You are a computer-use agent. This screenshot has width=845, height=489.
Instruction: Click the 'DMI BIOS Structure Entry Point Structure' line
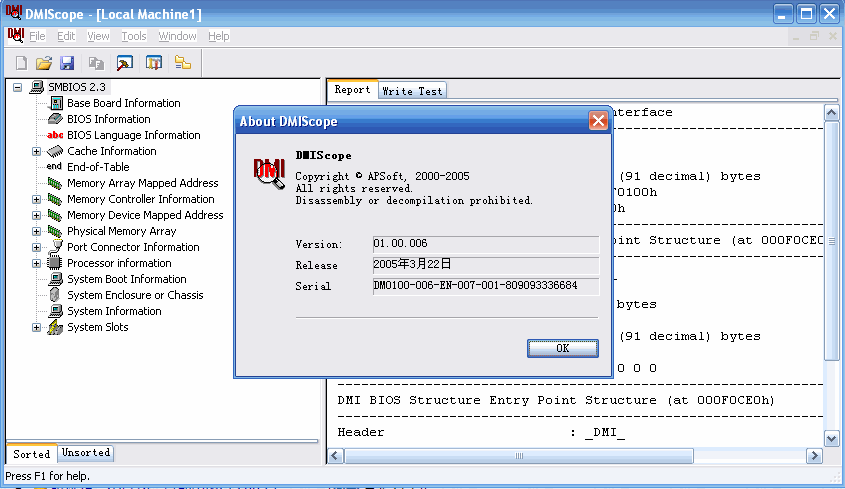tap(556, 400)
